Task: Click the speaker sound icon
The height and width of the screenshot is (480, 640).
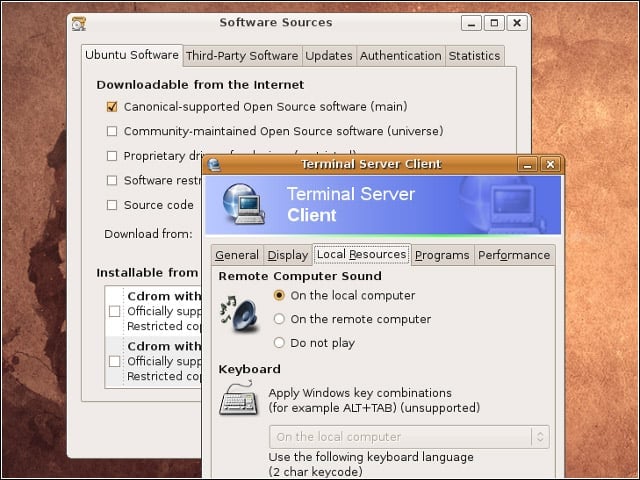Action: coord(239,314)
